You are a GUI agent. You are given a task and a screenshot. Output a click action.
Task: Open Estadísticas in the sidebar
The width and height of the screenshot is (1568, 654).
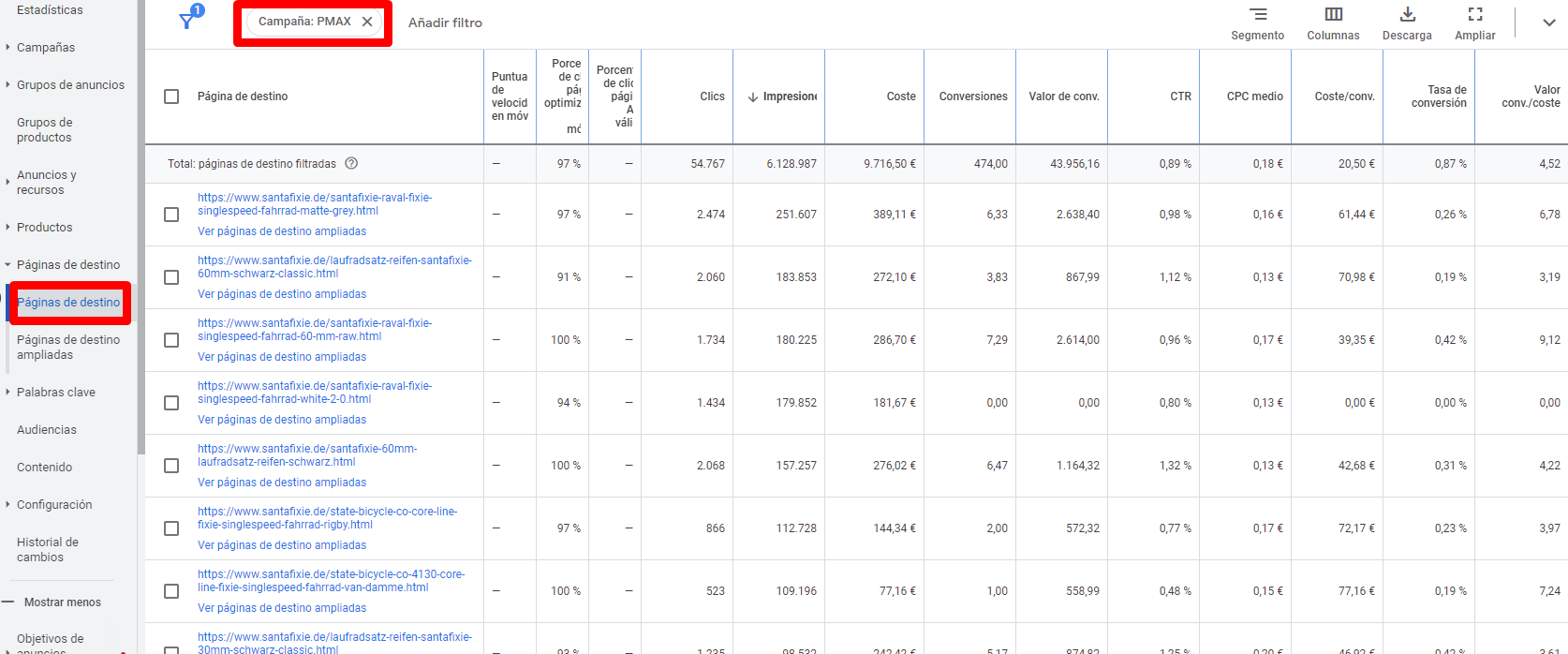(50, 10)
